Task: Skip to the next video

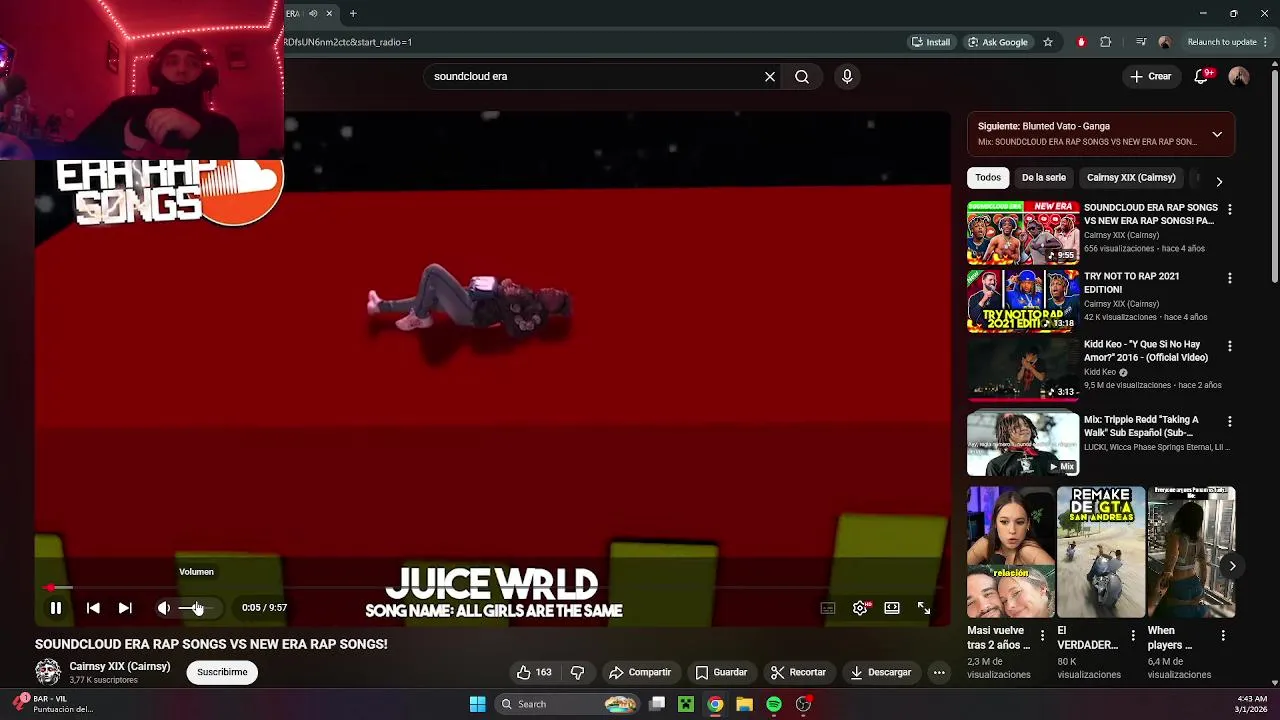Action: (125, 608)
